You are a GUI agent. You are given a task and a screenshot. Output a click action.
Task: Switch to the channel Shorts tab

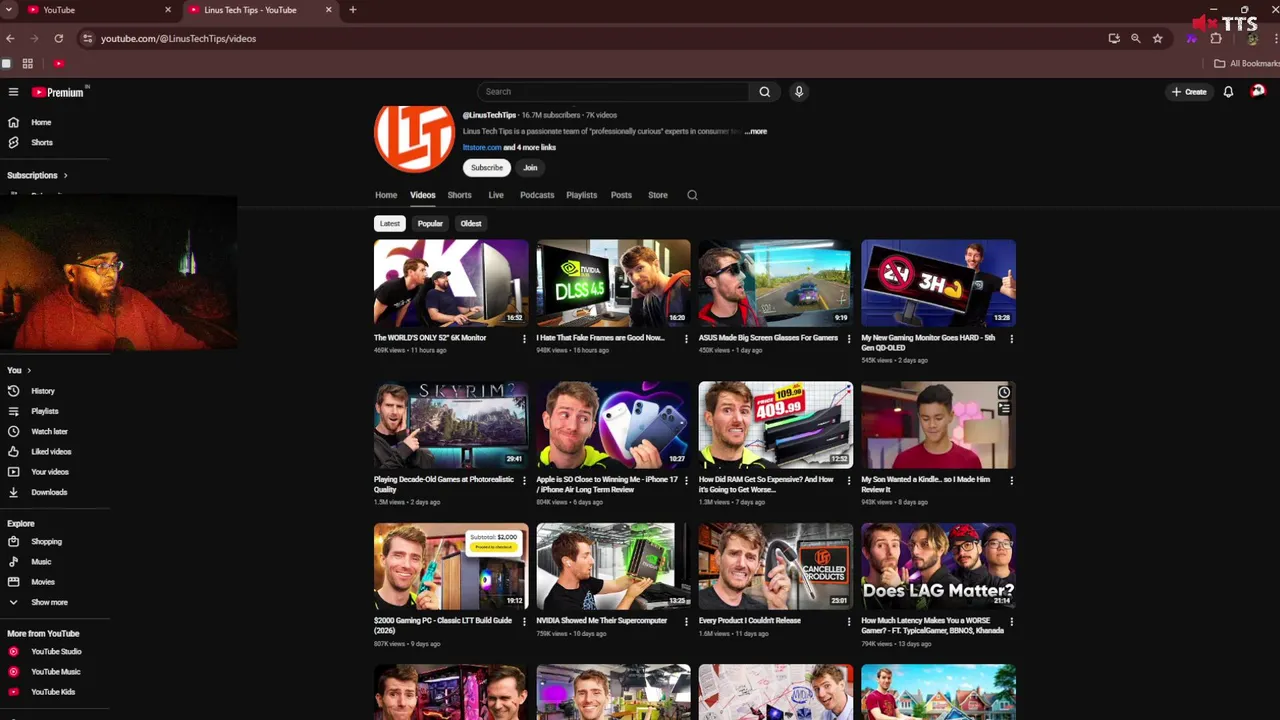click(x=460, y=195)
